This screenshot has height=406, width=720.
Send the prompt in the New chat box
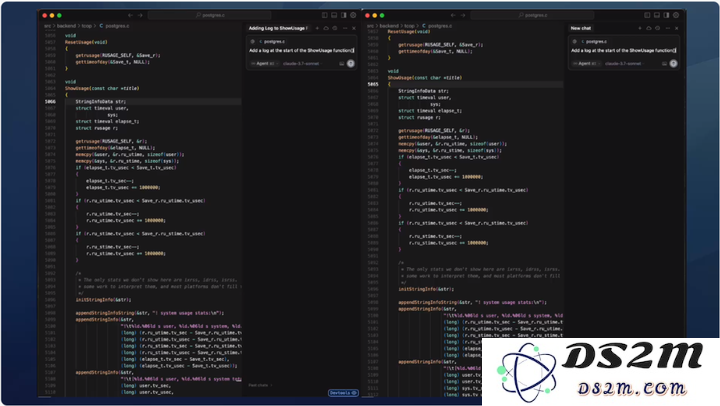[x=674, y=63]
